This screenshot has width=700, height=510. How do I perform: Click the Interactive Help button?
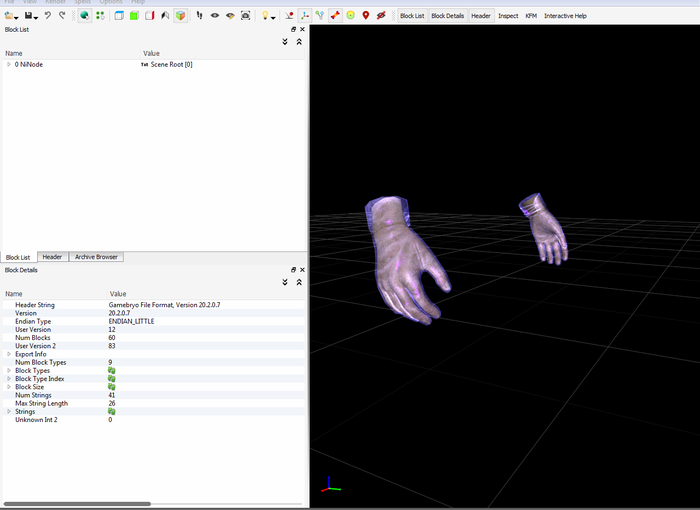(x=565, y=16)
